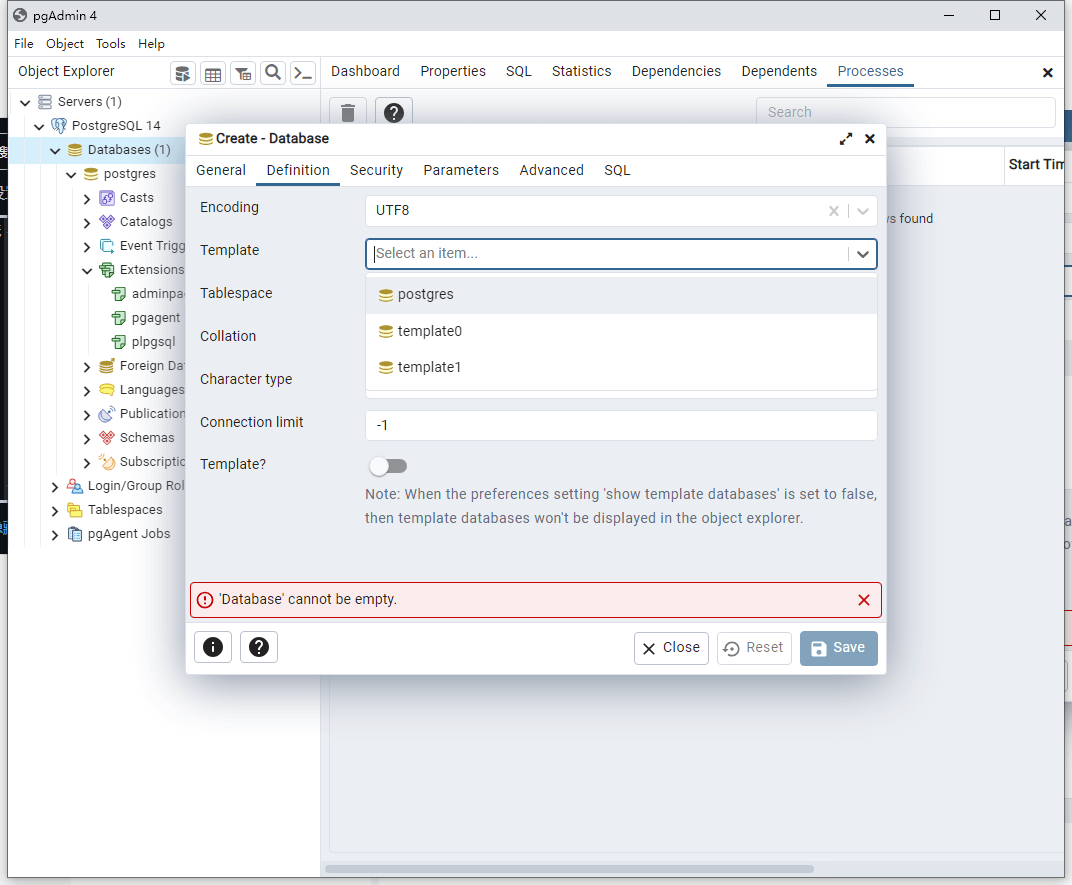Open the Tools menu
This screenshot has width=1072, height=885.
(111, 44)
